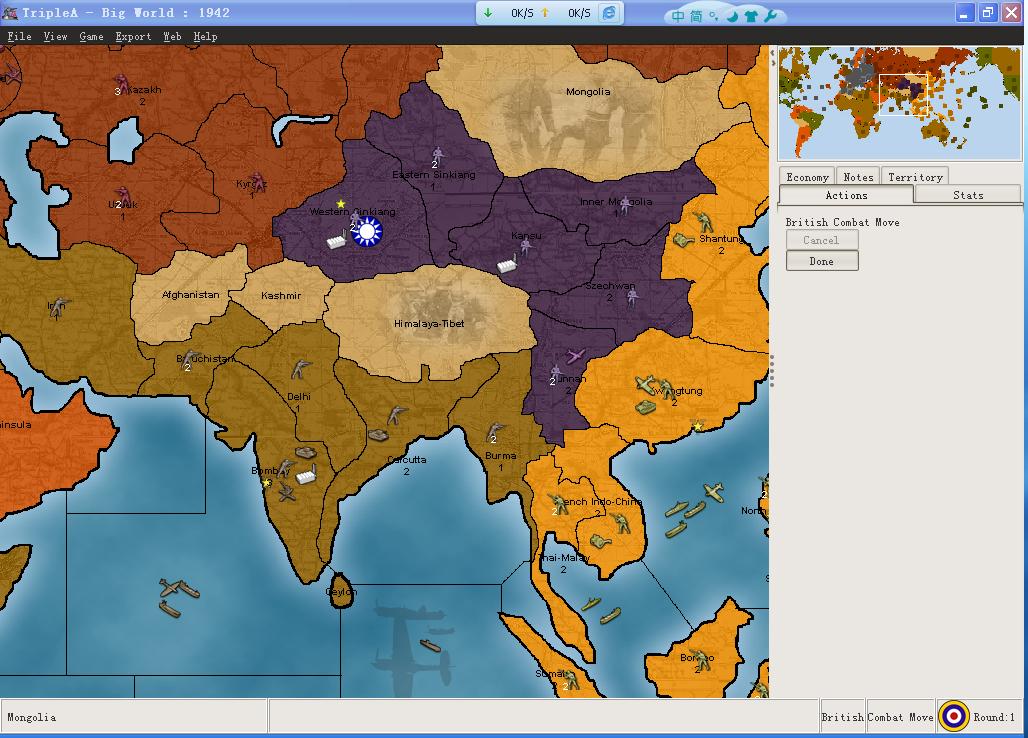The width and height of the screenshot is (1028, 738).
Task: Select the Japanese tank in Kwangtung
Action: click(646, 408)
